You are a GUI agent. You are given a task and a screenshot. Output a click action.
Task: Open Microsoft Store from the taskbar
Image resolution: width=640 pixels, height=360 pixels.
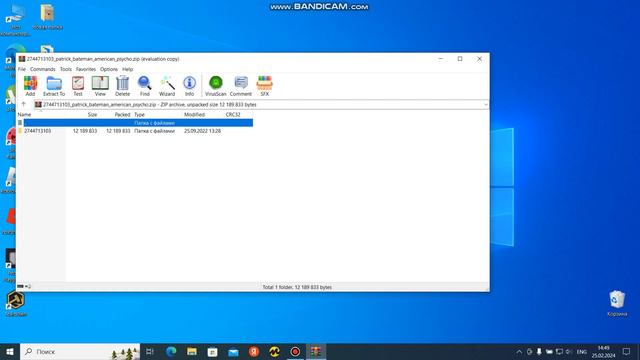[212, 351]
